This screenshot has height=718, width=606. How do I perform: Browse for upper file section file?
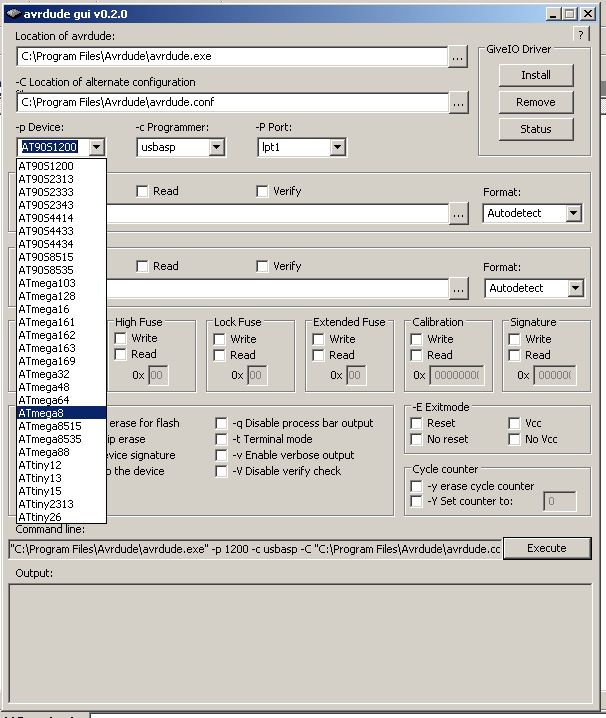click(x=459, y=214)
